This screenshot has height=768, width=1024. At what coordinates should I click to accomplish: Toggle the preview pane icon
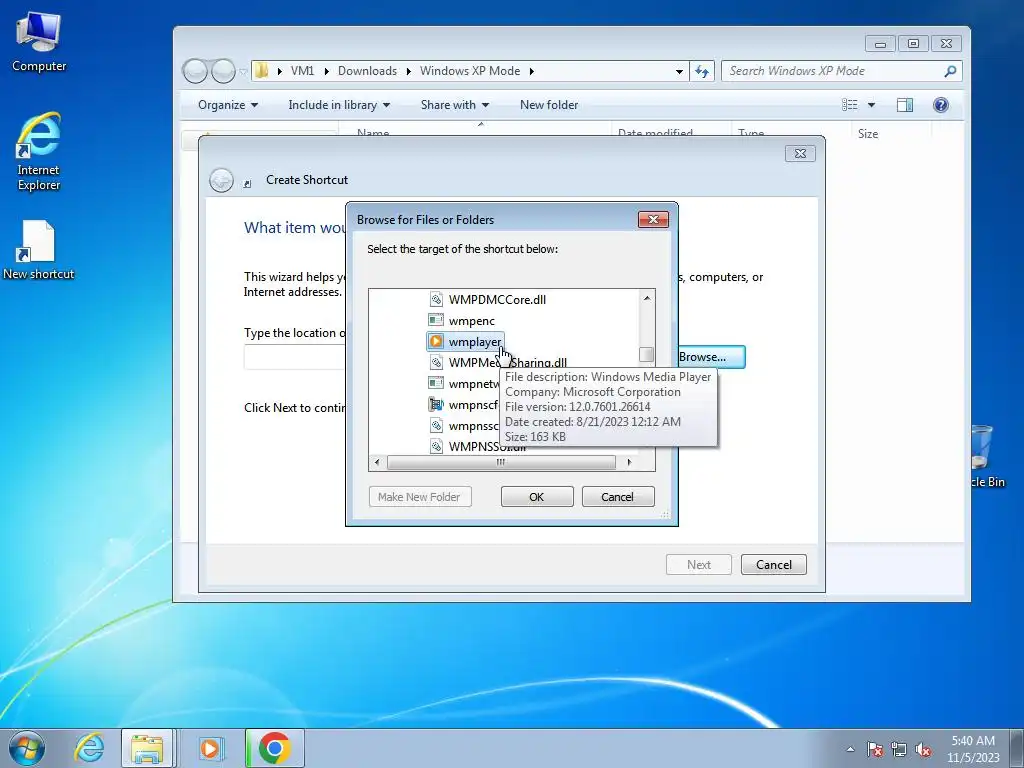tap(904, 105)
